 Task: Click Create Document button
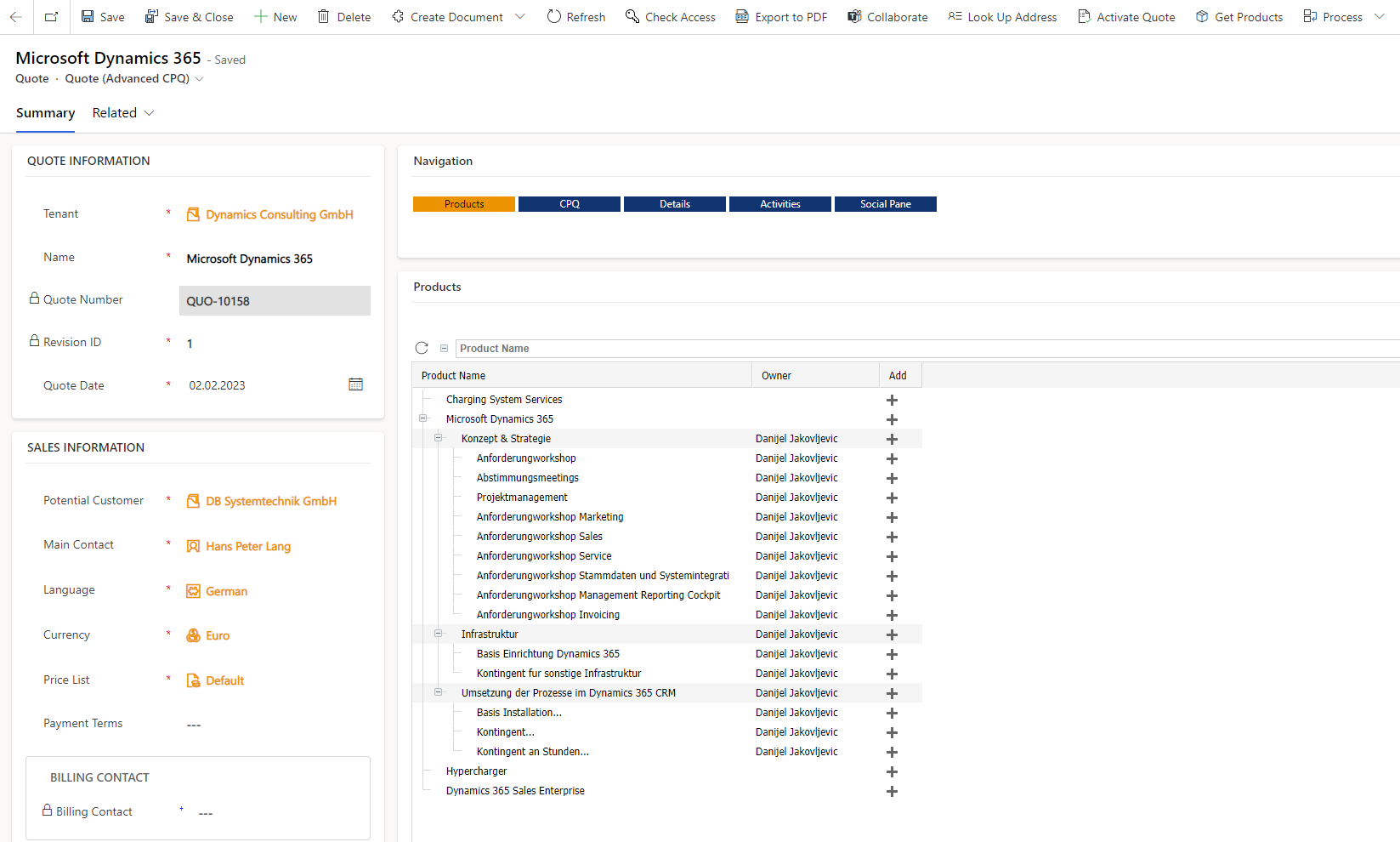[x=447, y=17]
